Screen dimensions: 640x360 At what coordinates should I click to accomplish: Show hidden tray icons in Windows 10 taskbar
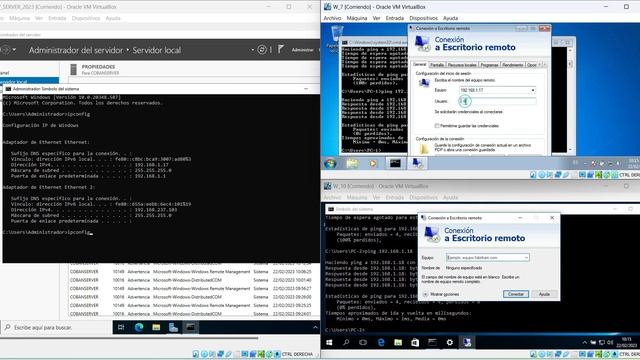click(584, 342)
